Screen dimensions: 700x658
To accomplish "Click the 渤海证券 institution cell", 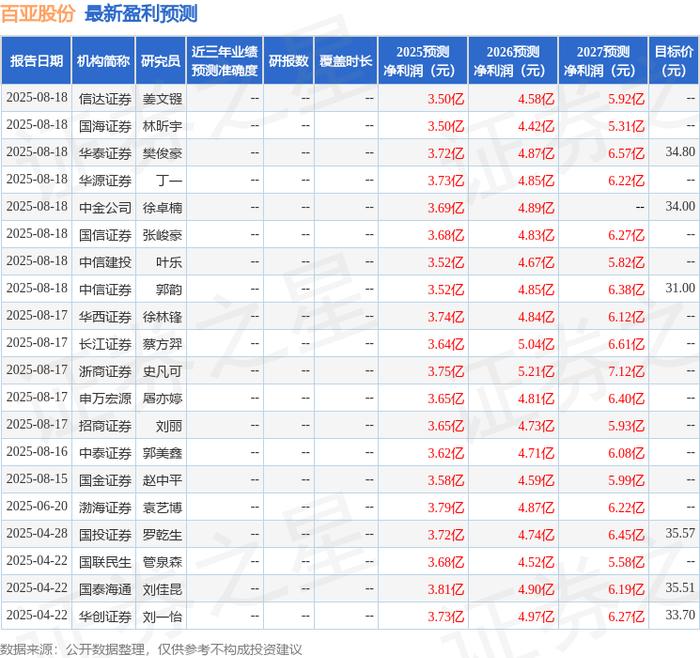I will tap(105, 507).
